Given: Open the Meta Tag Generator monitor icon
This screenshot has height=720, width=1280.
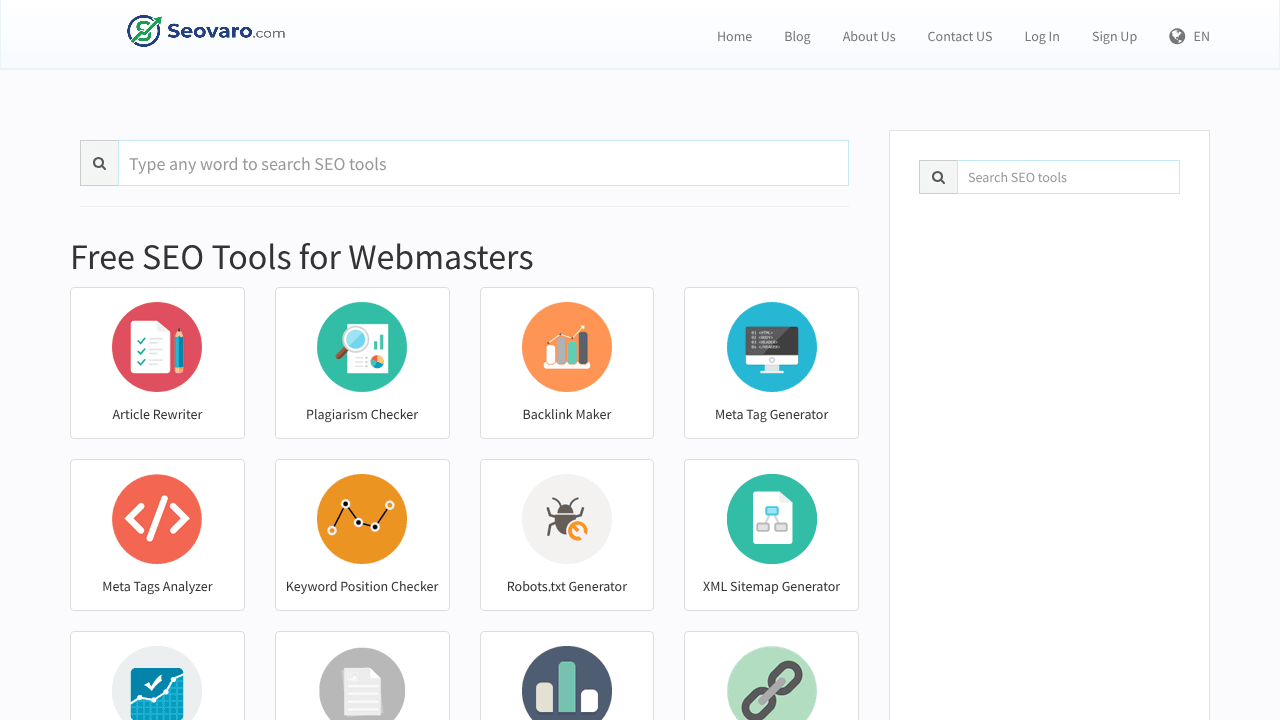Looking at the screenshot, I should click(x=772, y=347).
